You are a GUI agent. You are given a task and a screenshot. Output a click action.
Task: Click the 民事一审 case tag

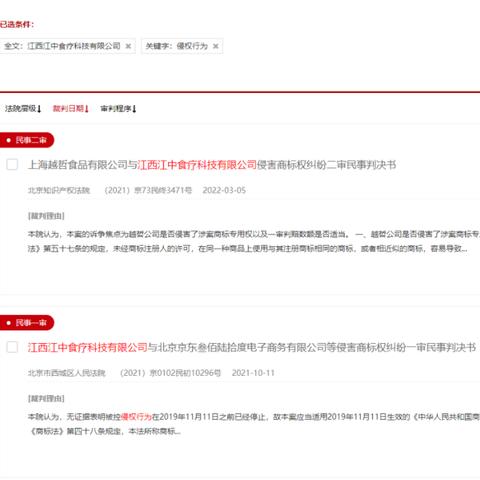(27, 323)
